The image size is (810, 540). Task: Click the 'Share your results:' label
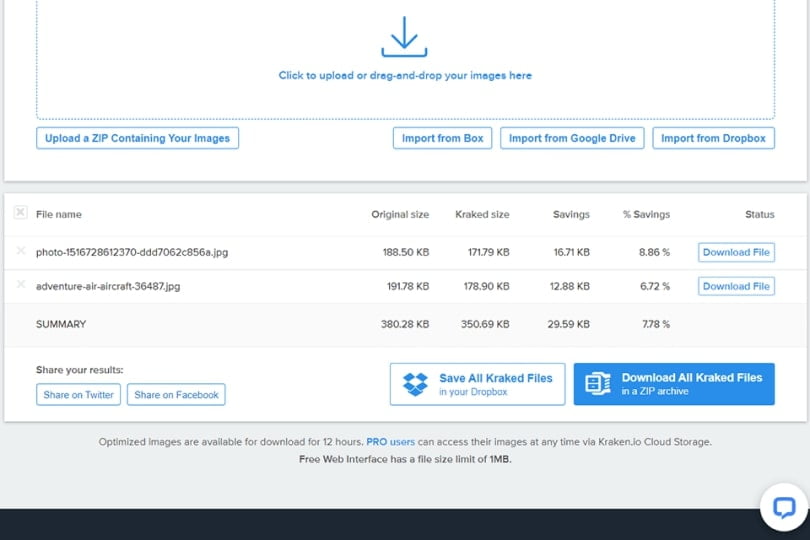pos(80,370)
